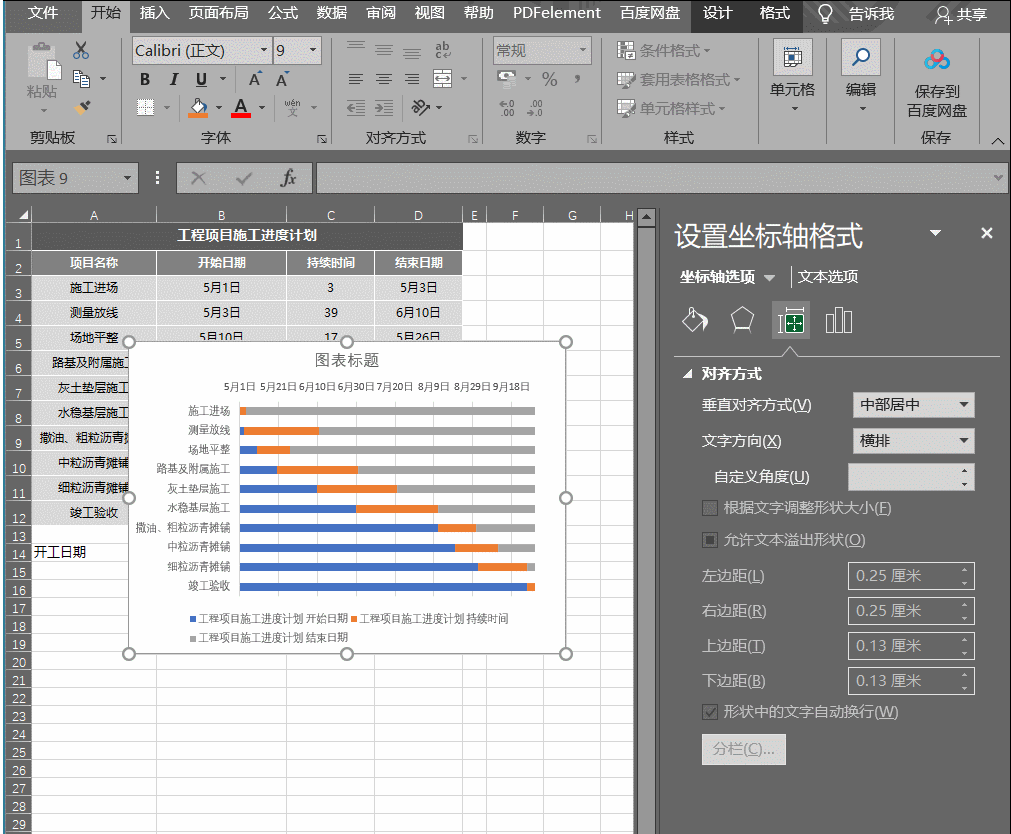The width and height of the screenshot is (1011, 834).
Task: Click 保存到百度网盘 button
Action: [x=937, y=83]
